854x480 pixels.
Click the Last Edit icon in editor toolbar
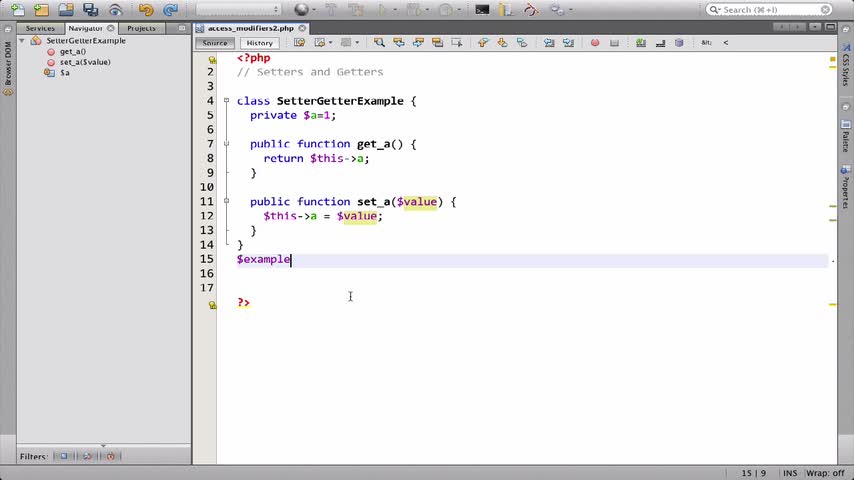(299, 42)
